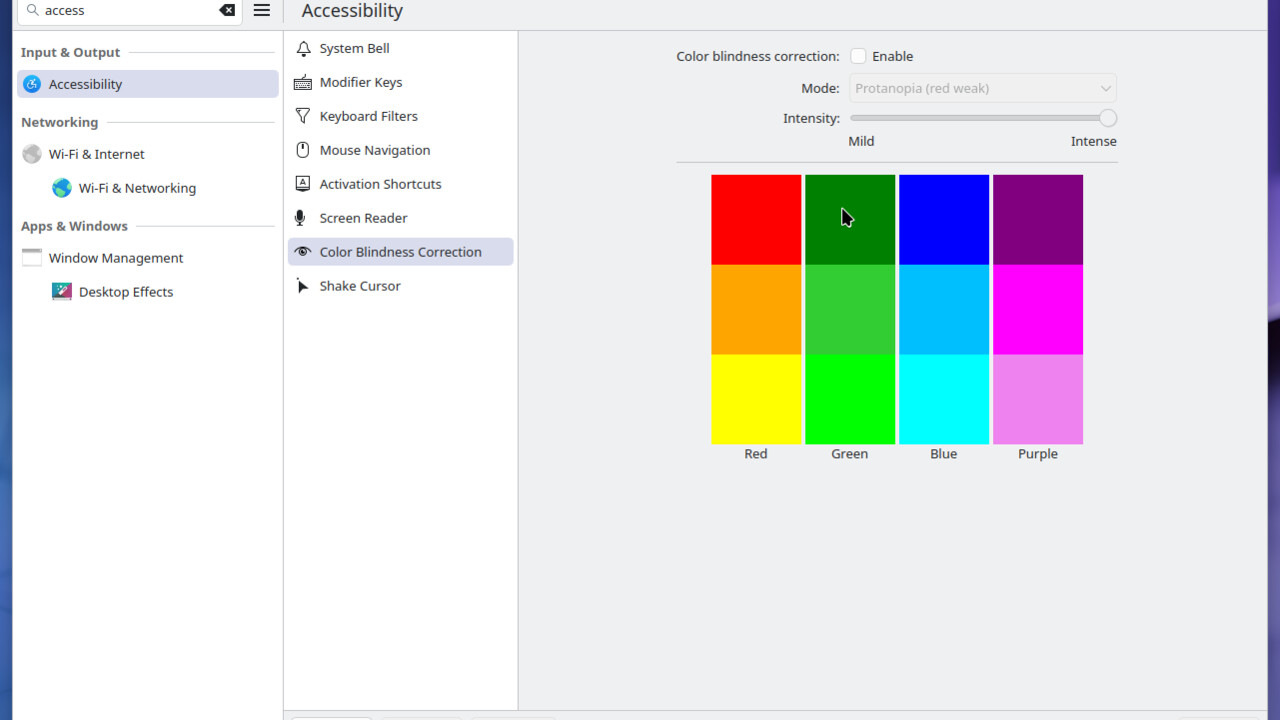Open the hamburger menu
1280x720 pixels.
(x=262, y=10)
